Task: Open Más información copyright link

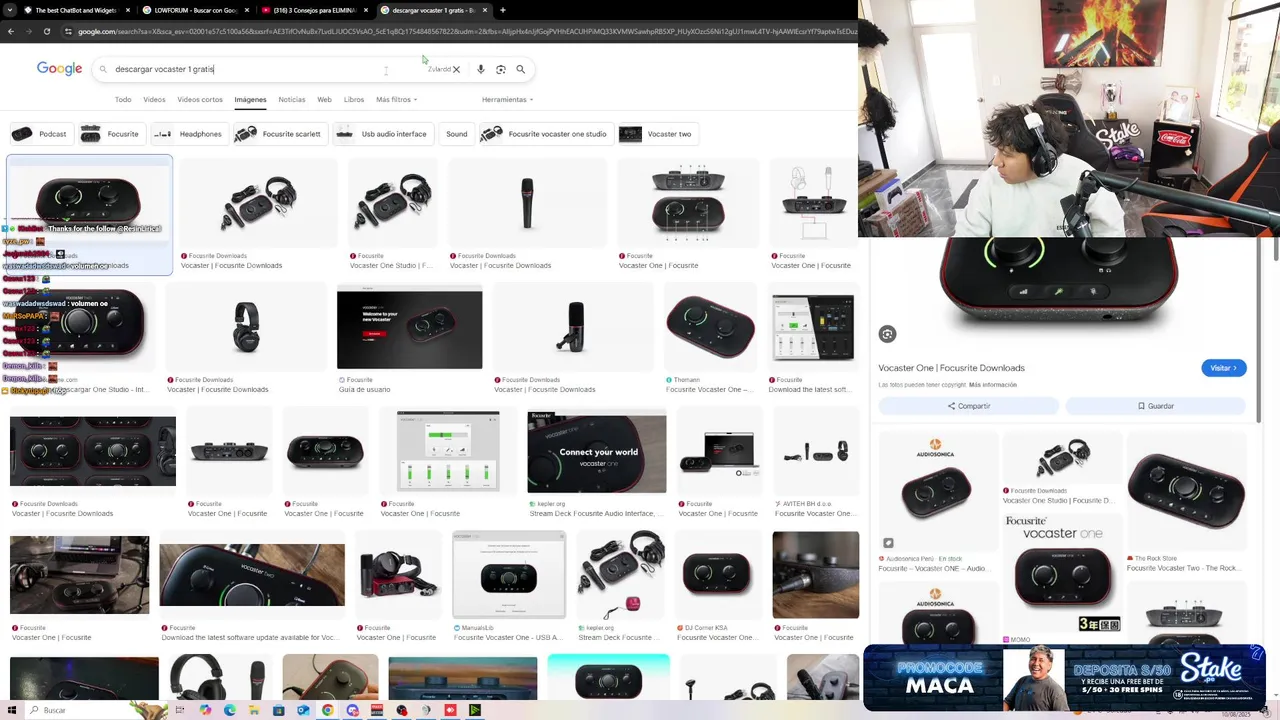Action: [x=992, y=385]
